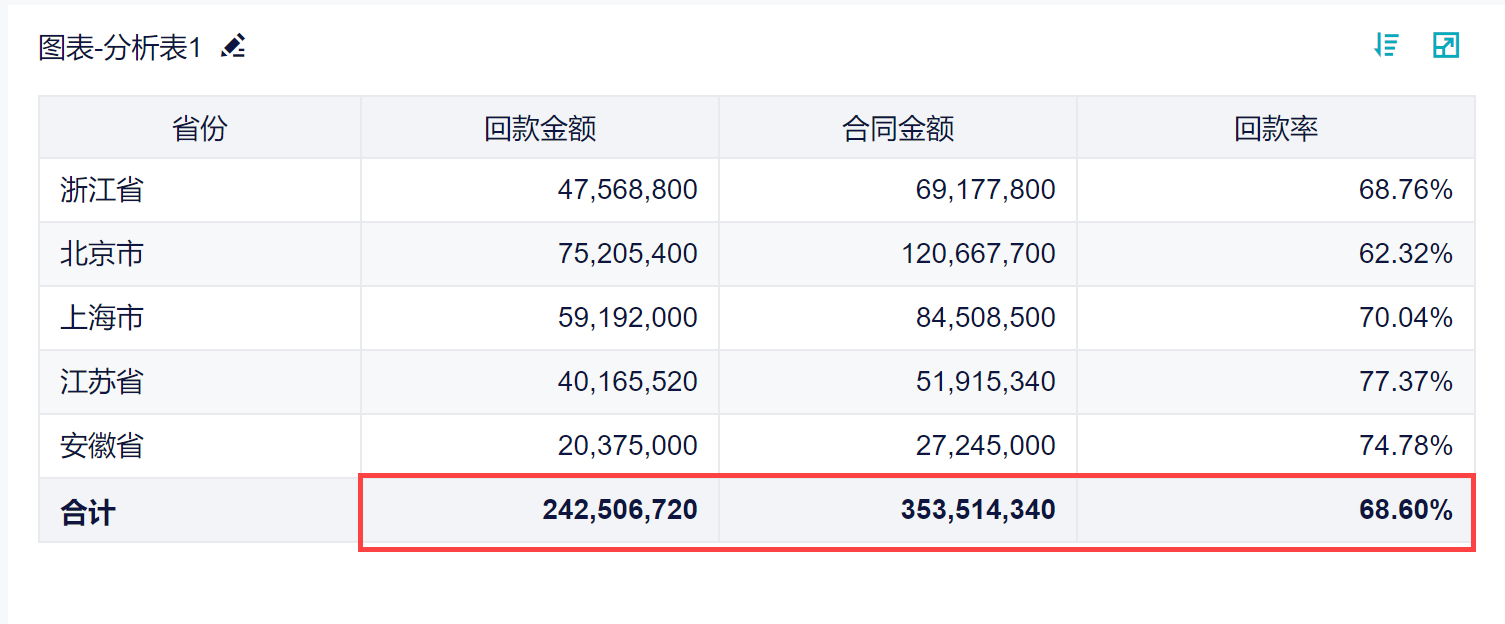This screenshot has width=1505, height=624.
Task: Click the edit pencil icon beside chart title
Action: 233,47
